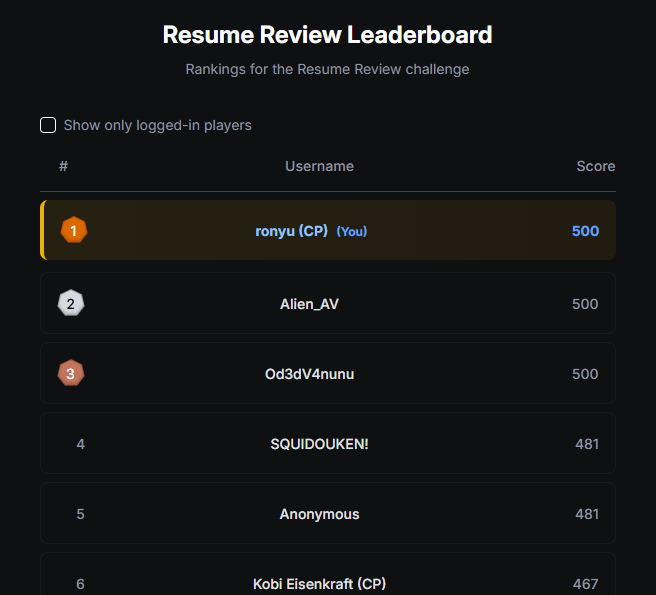Screen dimensions: 656x595
Task: Click Od3dV4nunu's score of 500
Action: [x=585, y=374]
